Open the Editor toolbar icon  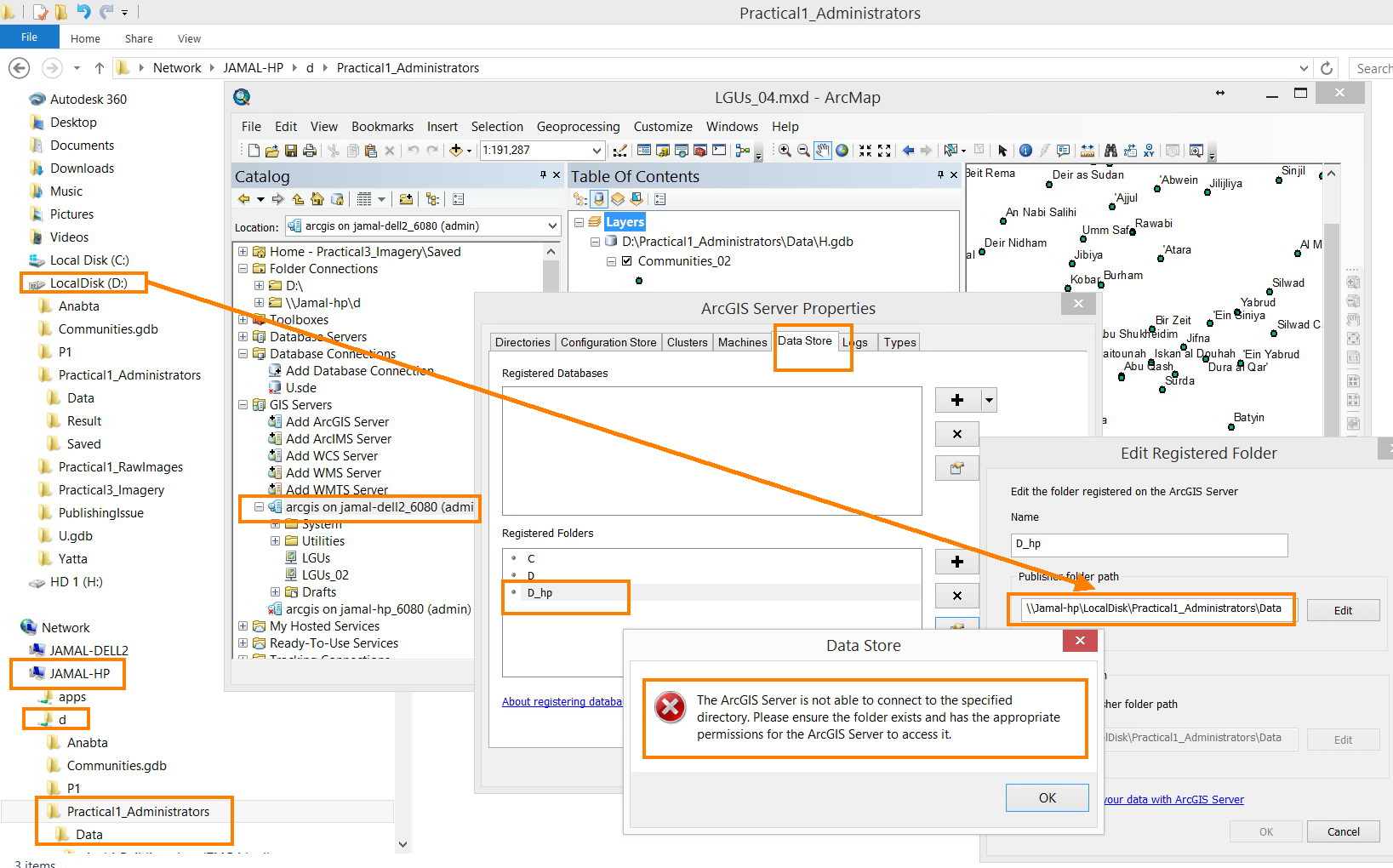coord(620,151)
